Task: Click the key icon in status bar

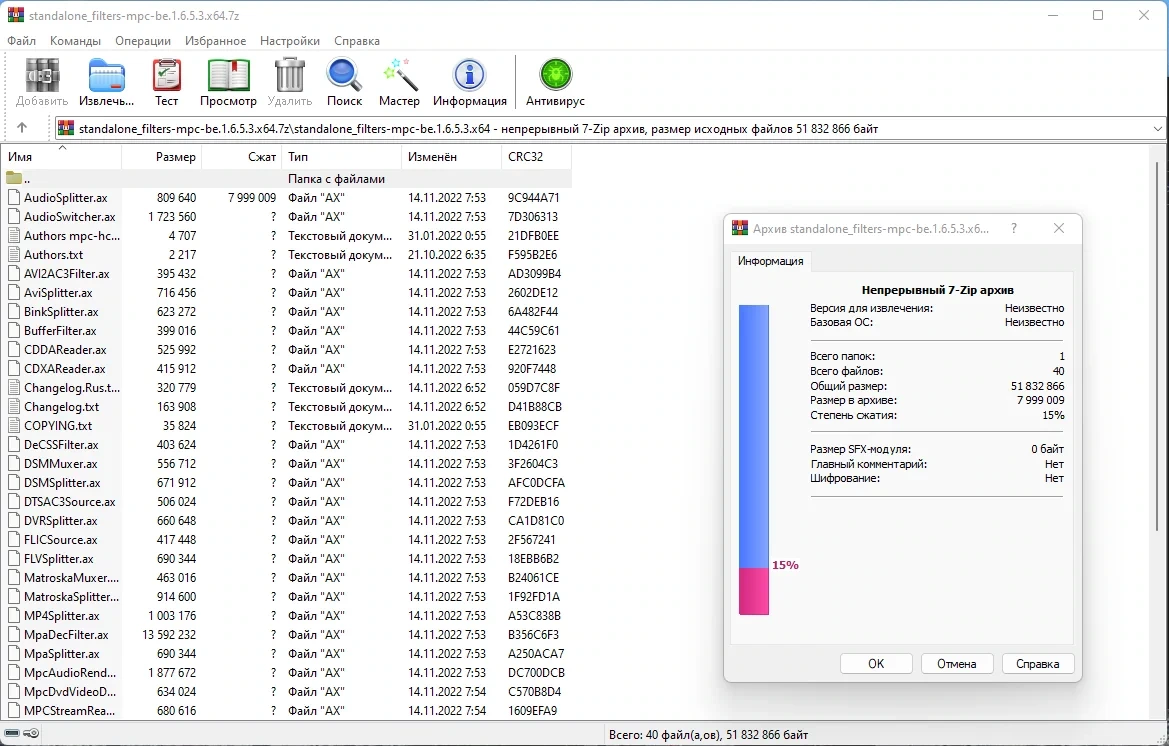Action: tap(31, 734)
